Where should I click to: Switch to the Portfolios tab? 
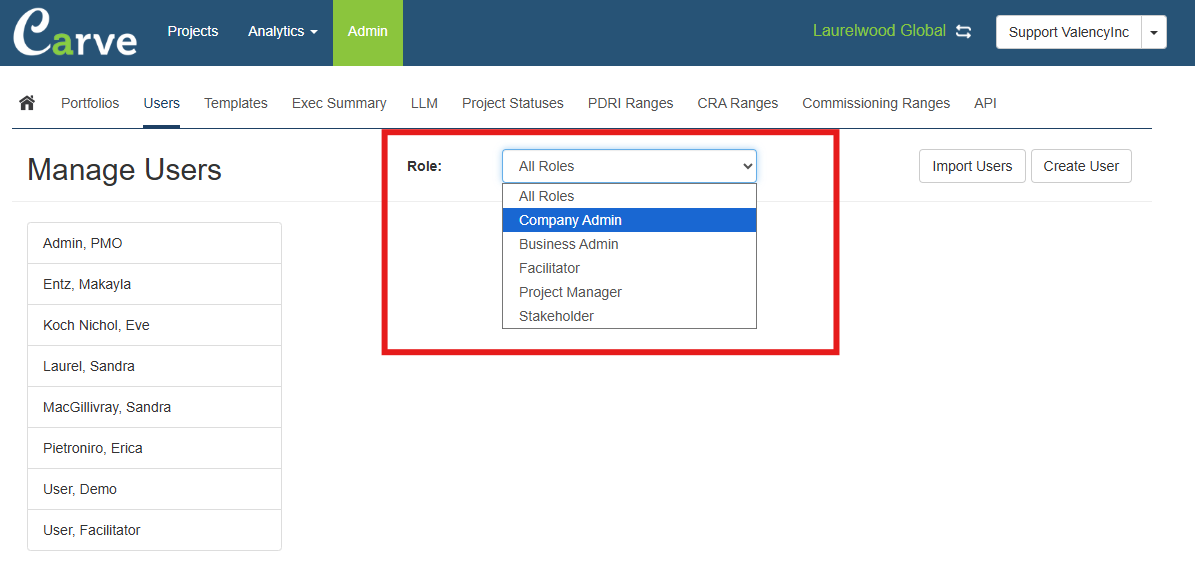(x=90, y=103)
